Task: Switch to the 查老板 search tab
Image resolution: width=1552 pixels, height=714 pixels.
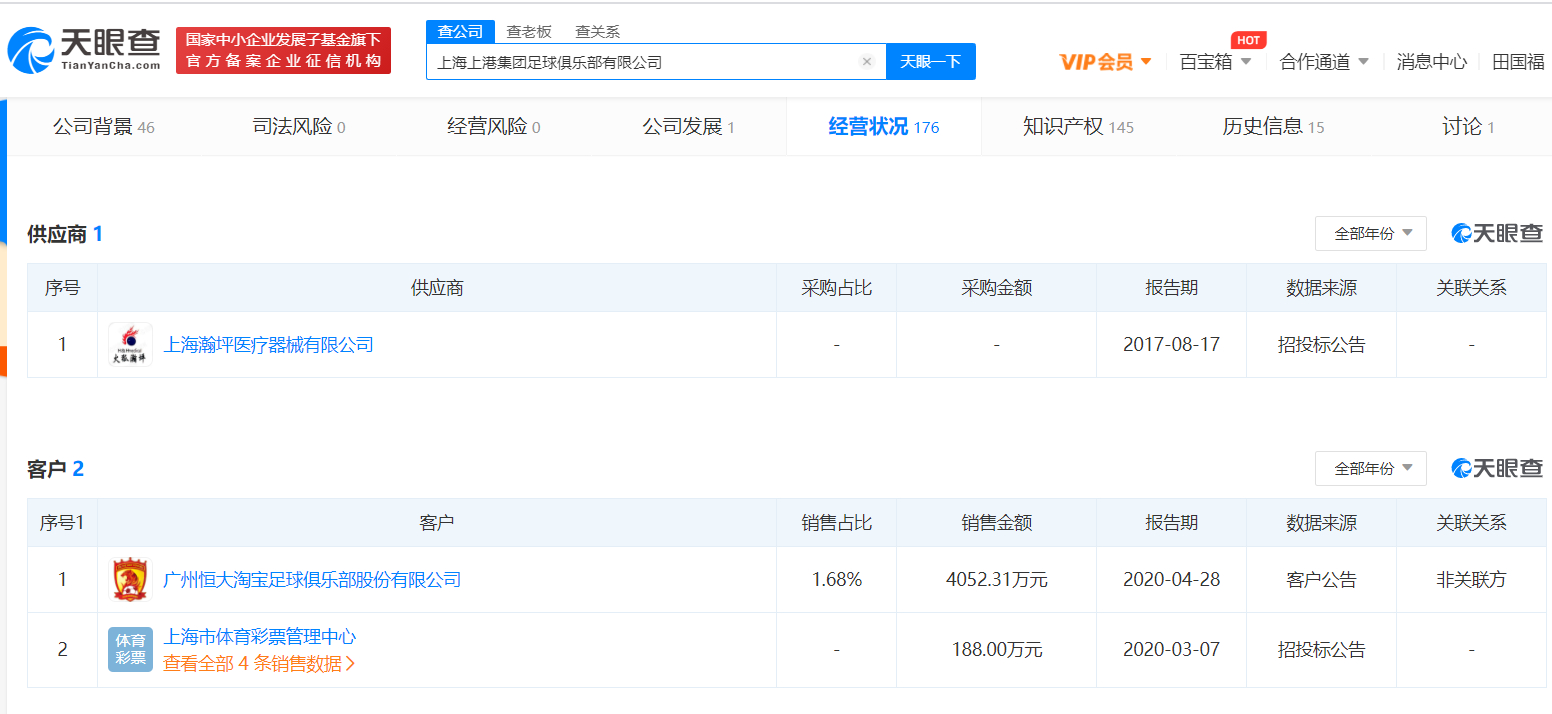Action: coord(529,32)
